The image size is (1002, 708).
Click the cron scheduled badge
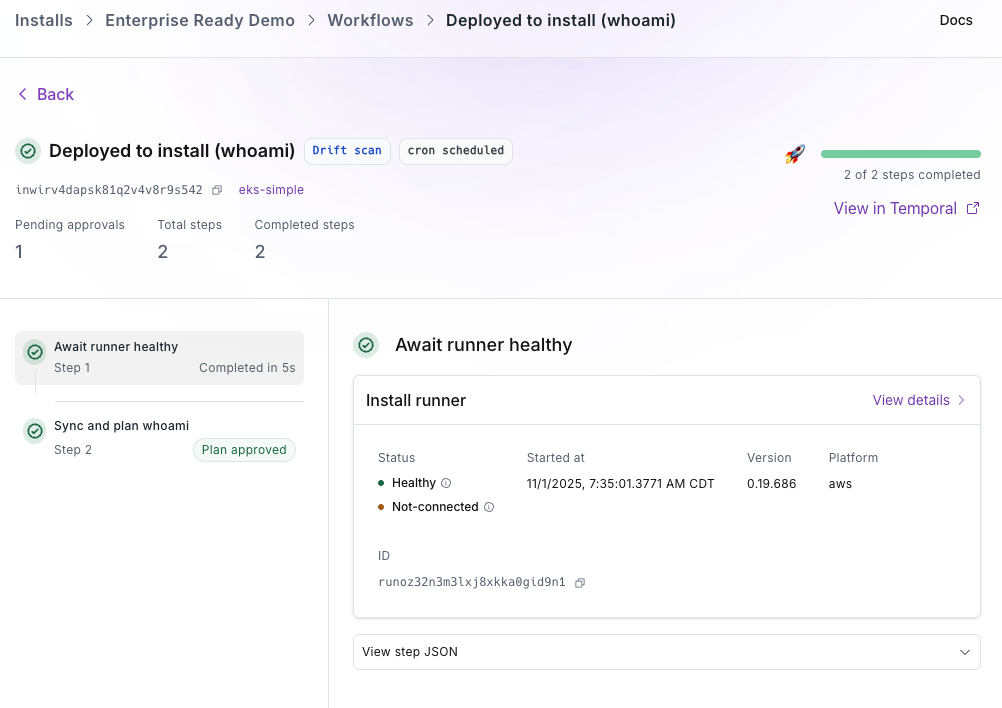pos(455,151)
